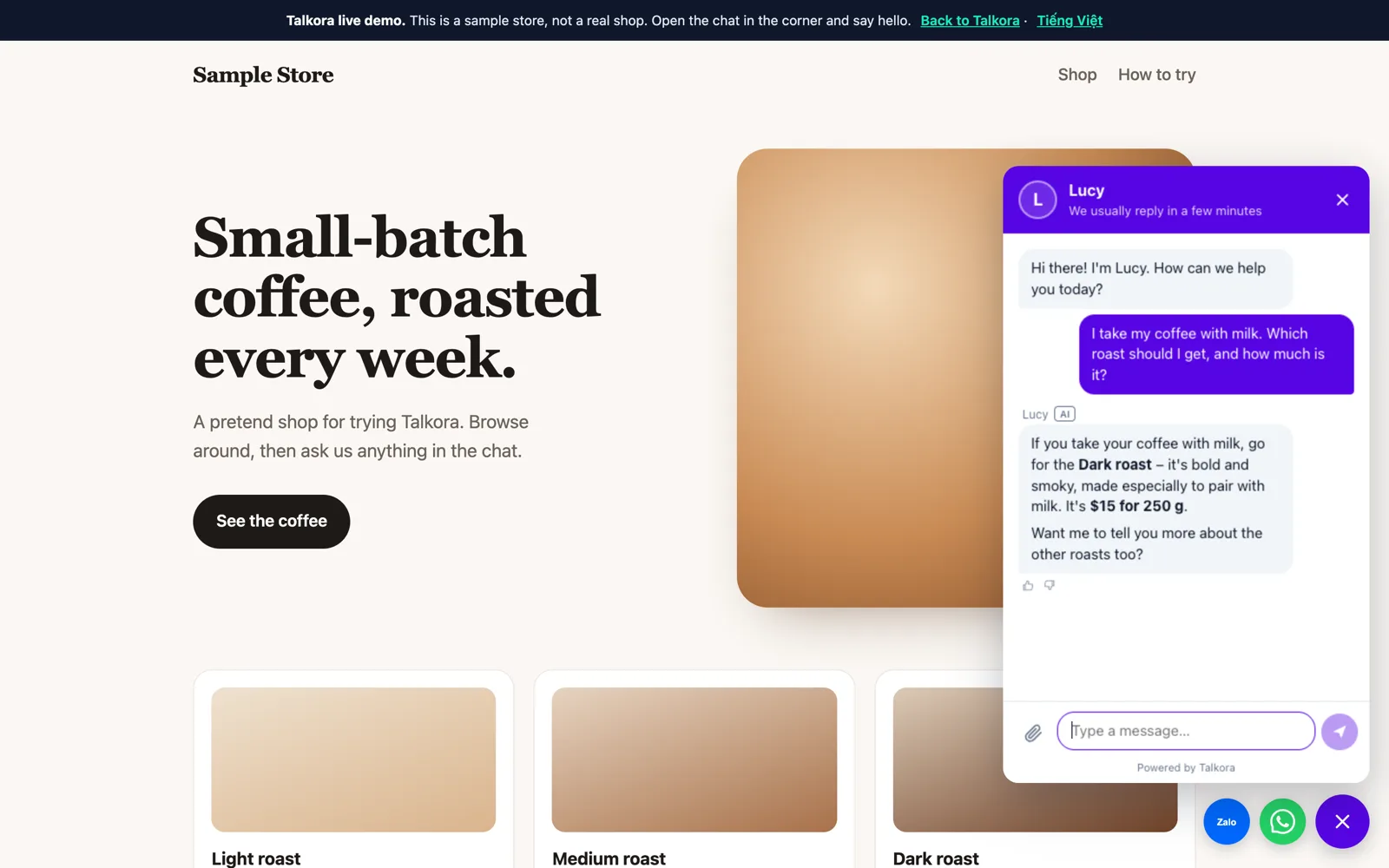Click the Powered by Talkora text

coord(1186,767)
